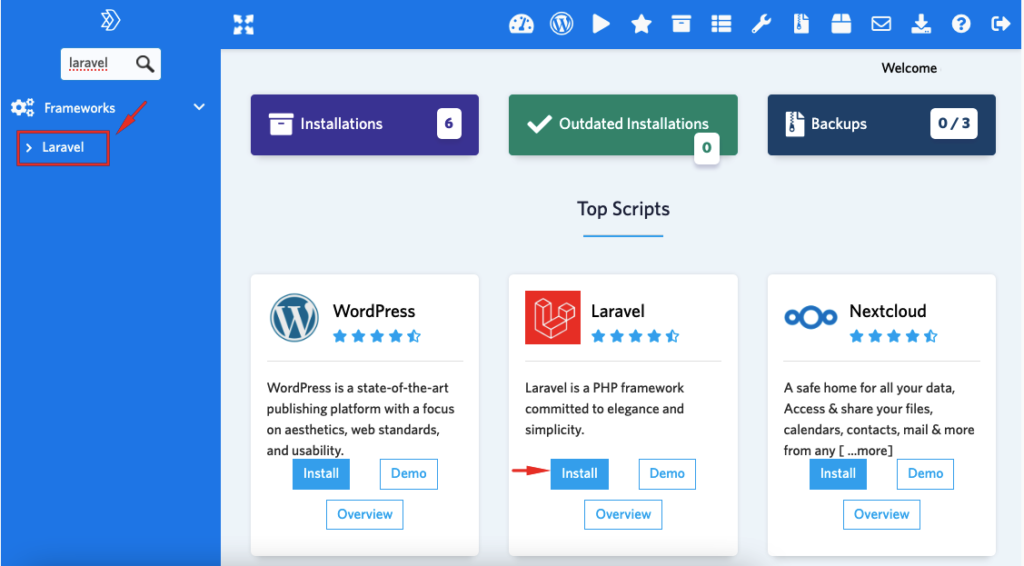Install WordPress
The height and width of the screenshot is (566, 1024).
click(321, 474)
